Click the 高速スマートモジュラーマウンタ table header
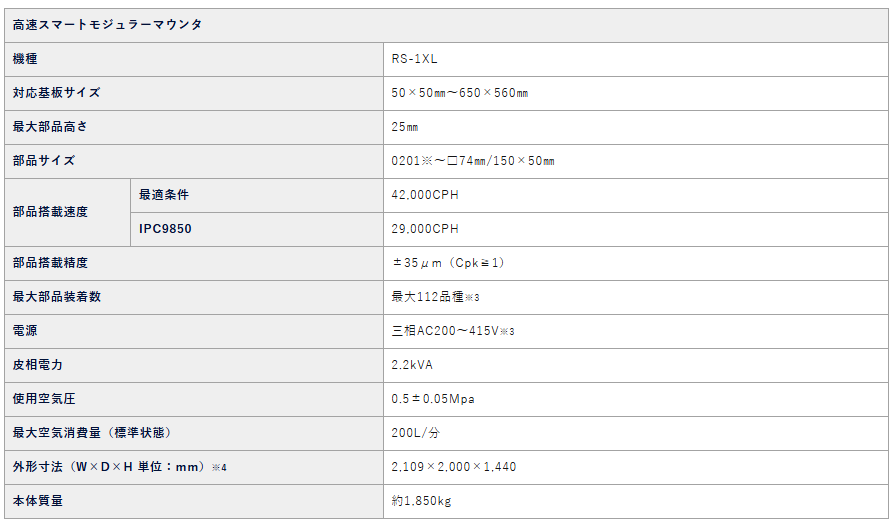893x528 pixels. point(446,25)
